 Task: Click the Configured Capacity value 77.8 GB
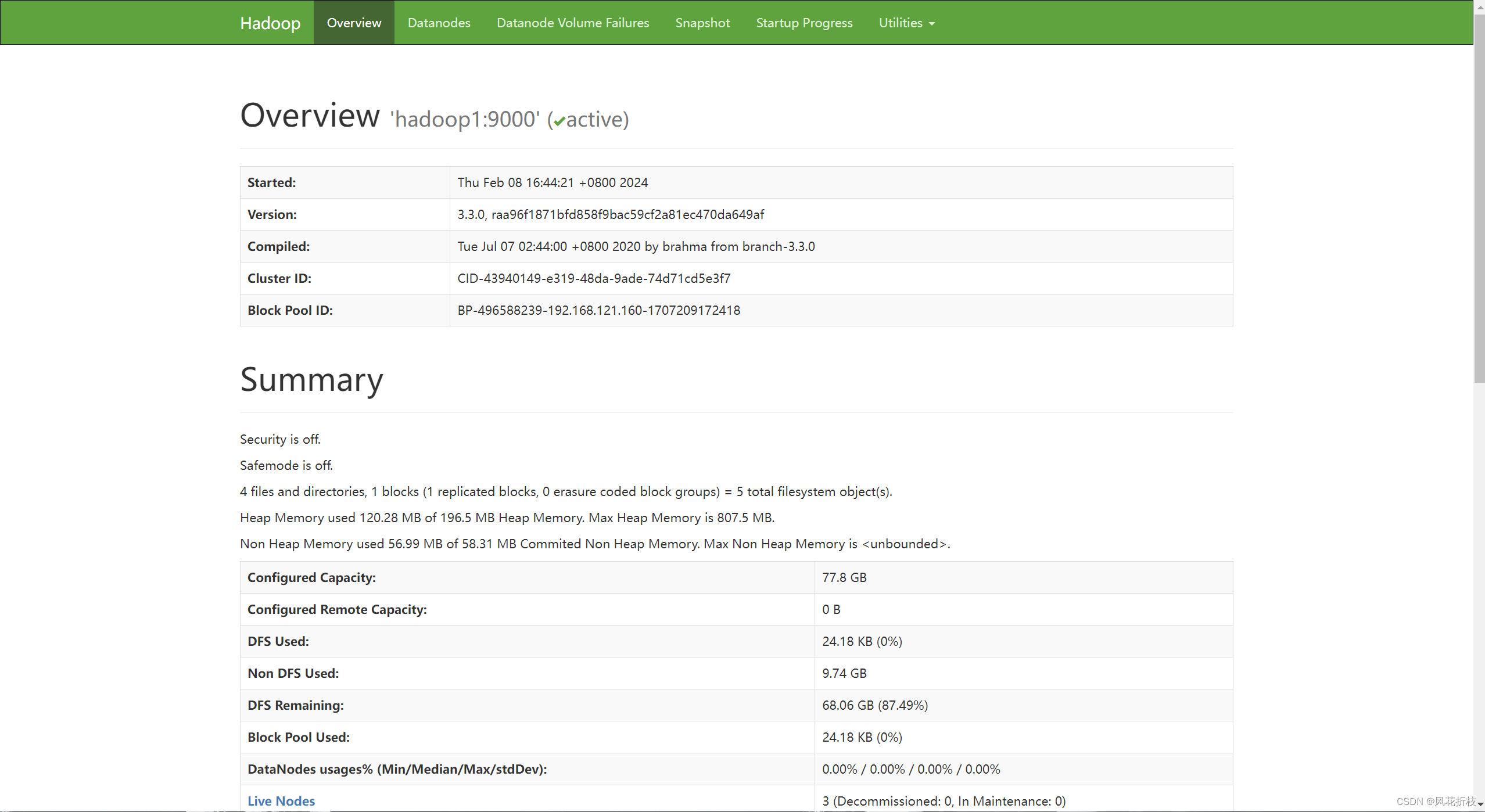pyautogui.click(x=844, y=577)
